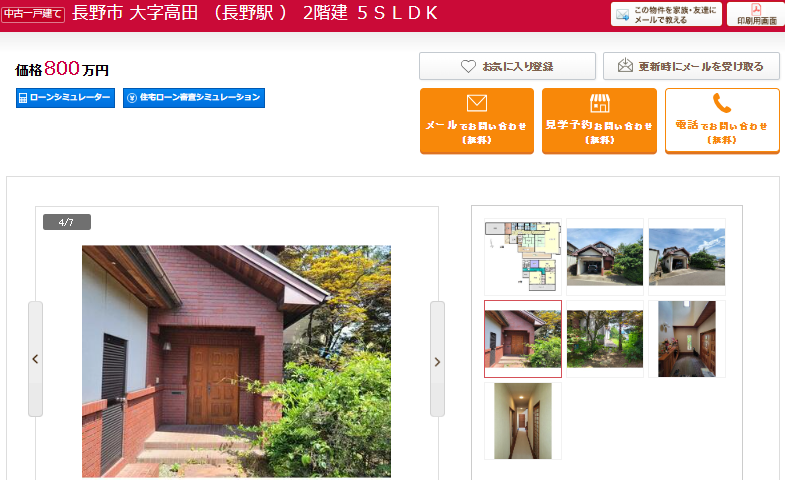The height and width of the screenshot is (480, 785).
Task: Click the envelope icon for mail inquiry
Action: [477, 103]
